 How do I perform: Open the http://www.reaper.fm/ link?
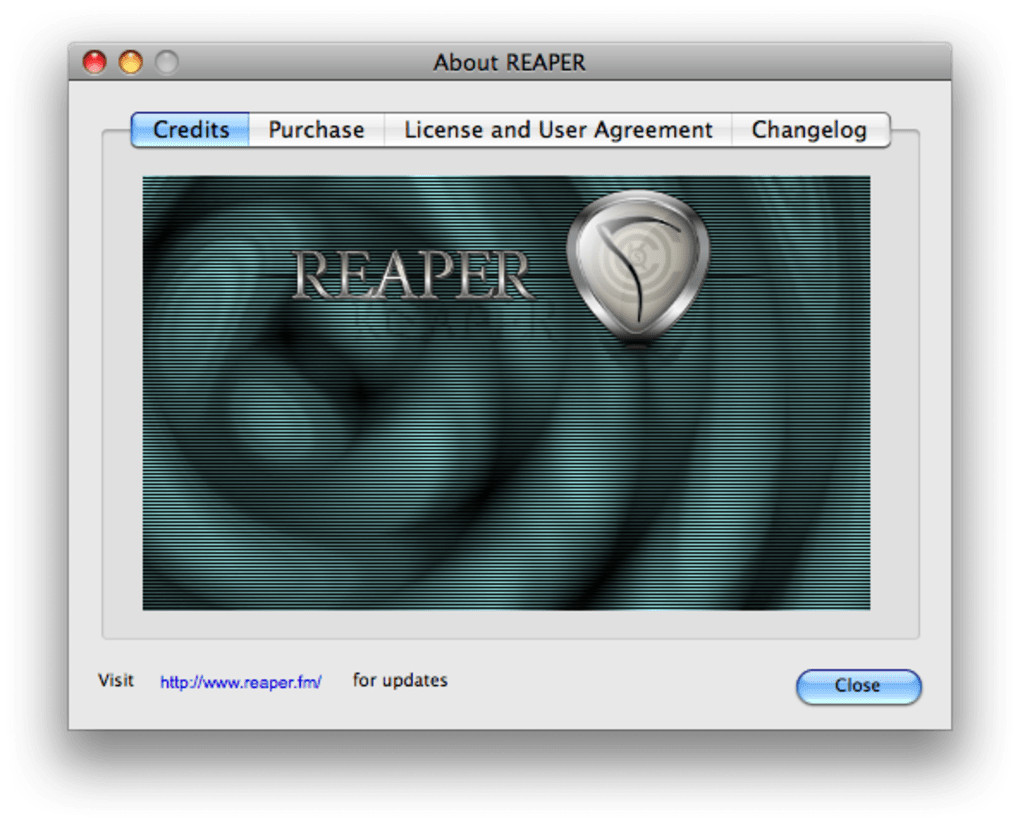coord(241,682)
